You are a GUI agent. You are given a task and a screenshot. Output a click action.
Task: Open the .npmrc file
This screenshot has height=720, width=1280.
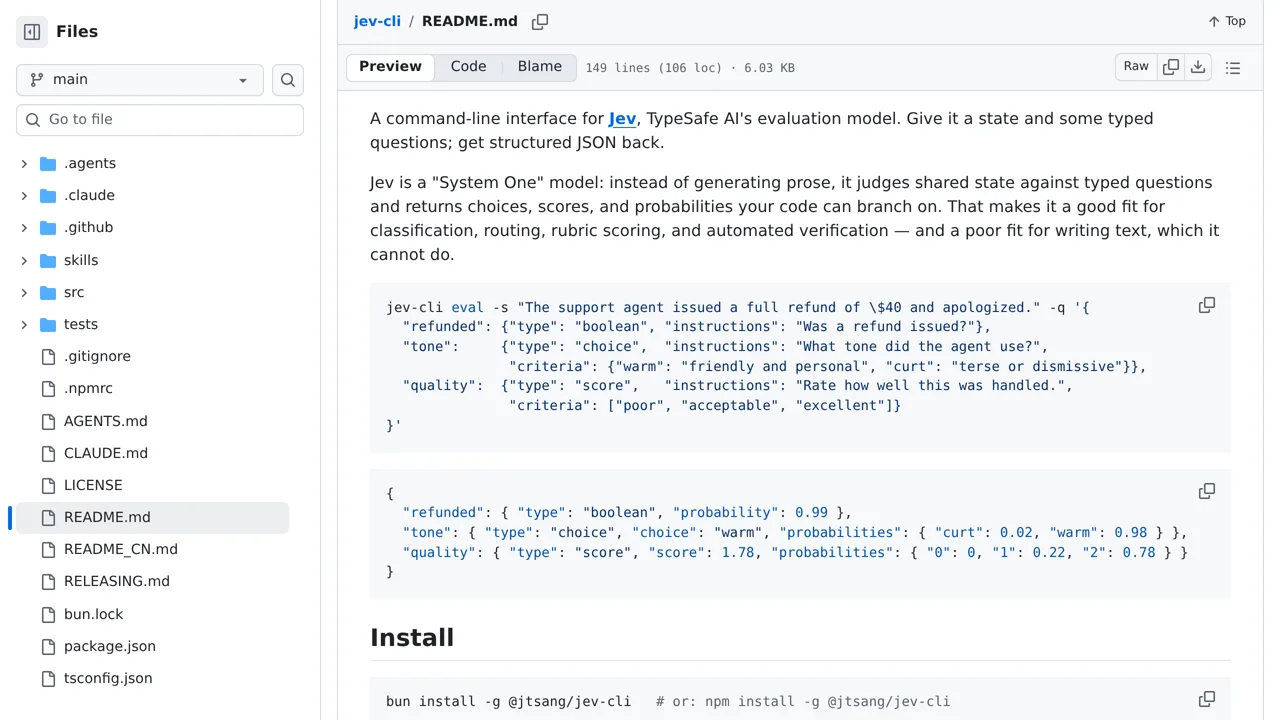tap(88, 389)
